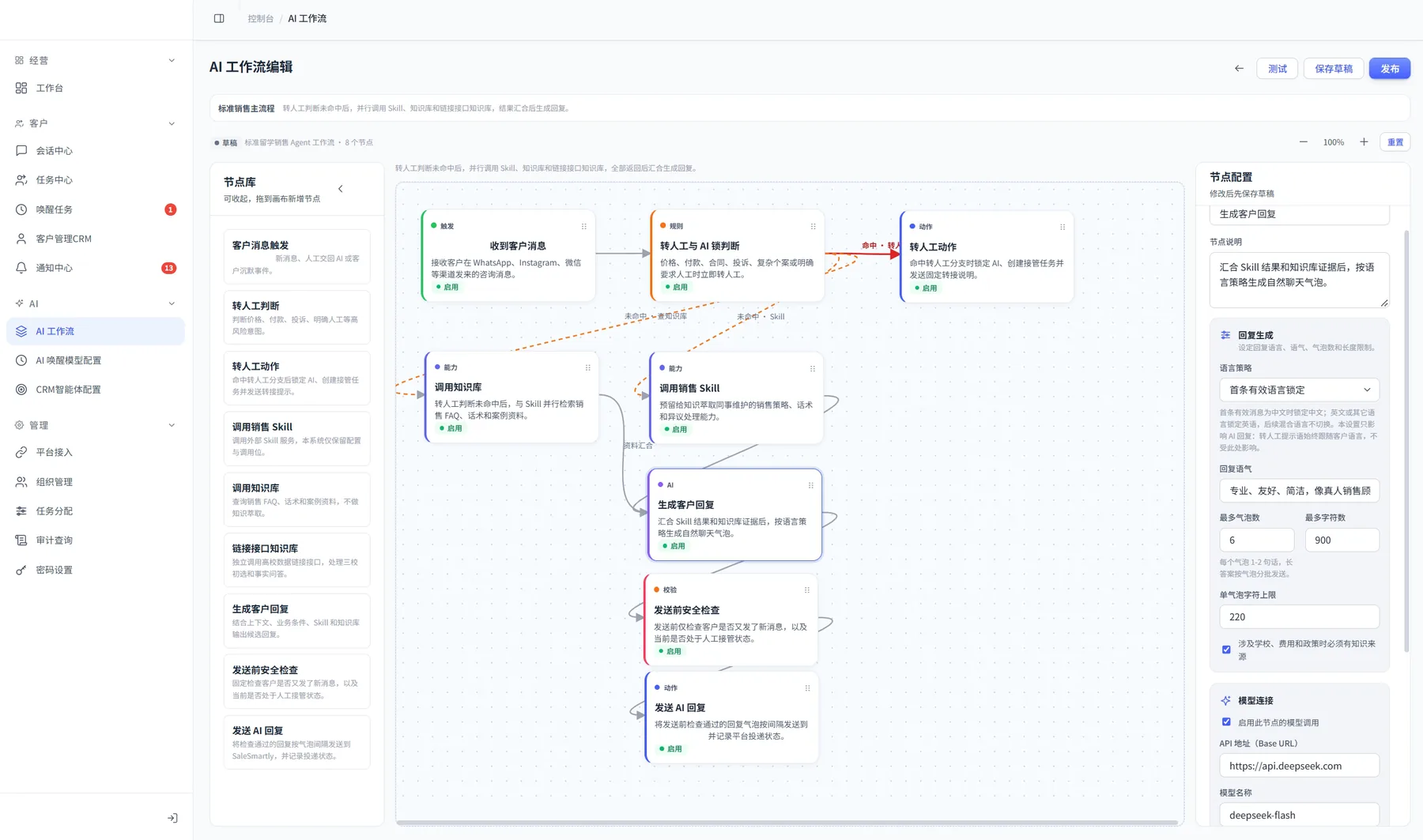
Task: Collapse the 经营 sidebar section
Action: click(172, 60)
